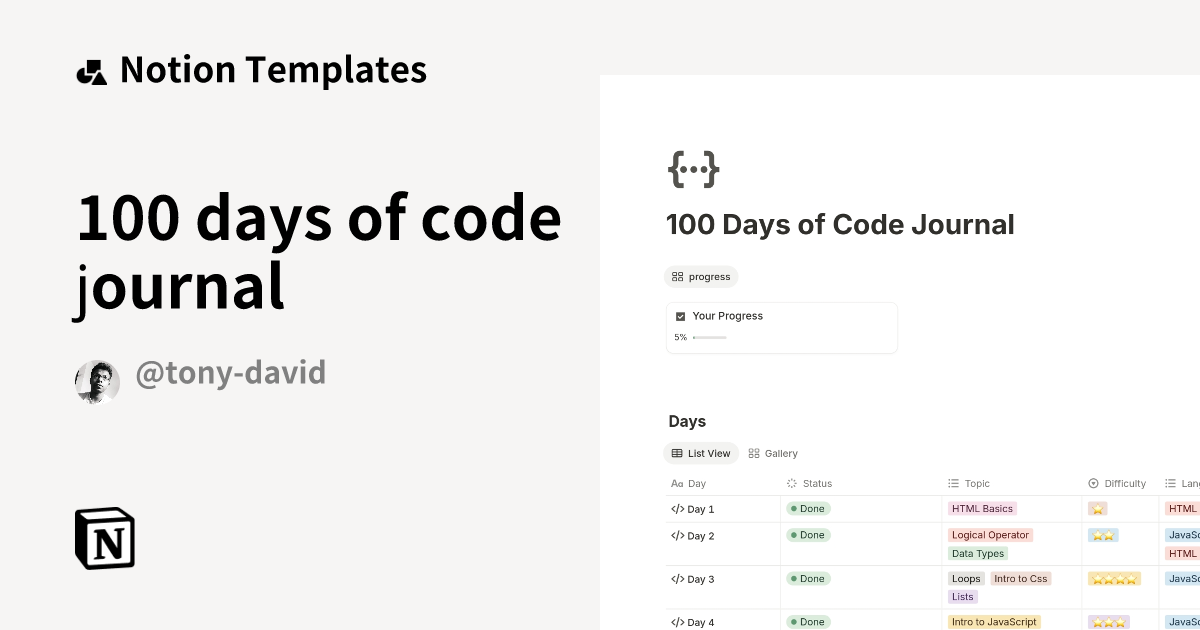Switch to the Gallery view tab

click(x=773, y=453)
